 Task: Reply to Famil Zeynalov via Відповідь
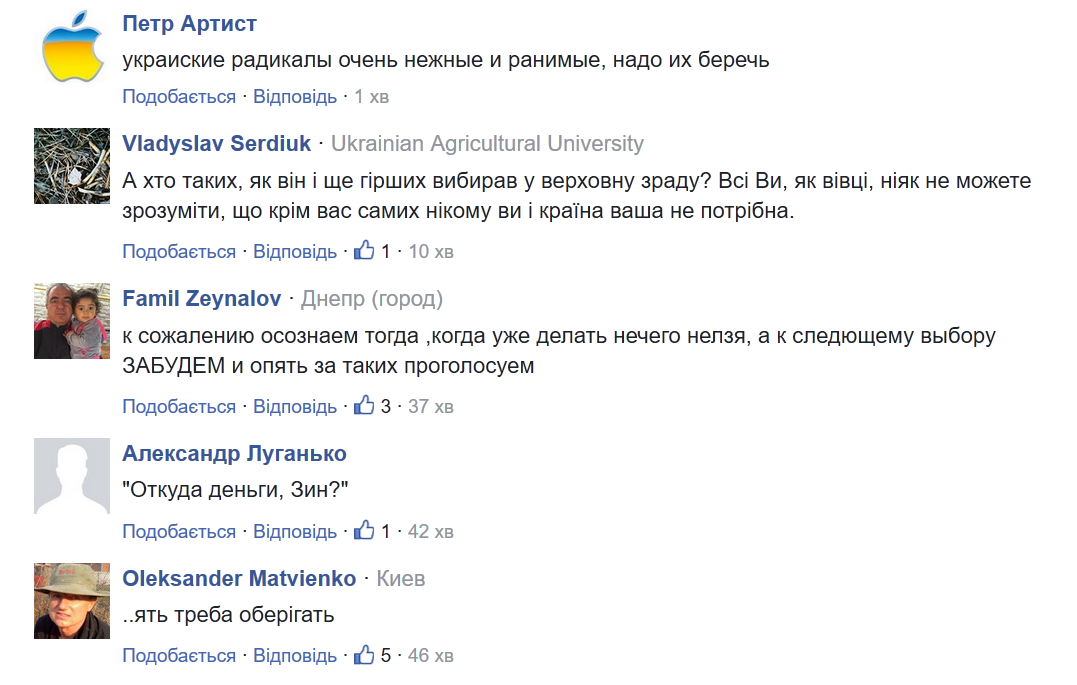point(295,406)
